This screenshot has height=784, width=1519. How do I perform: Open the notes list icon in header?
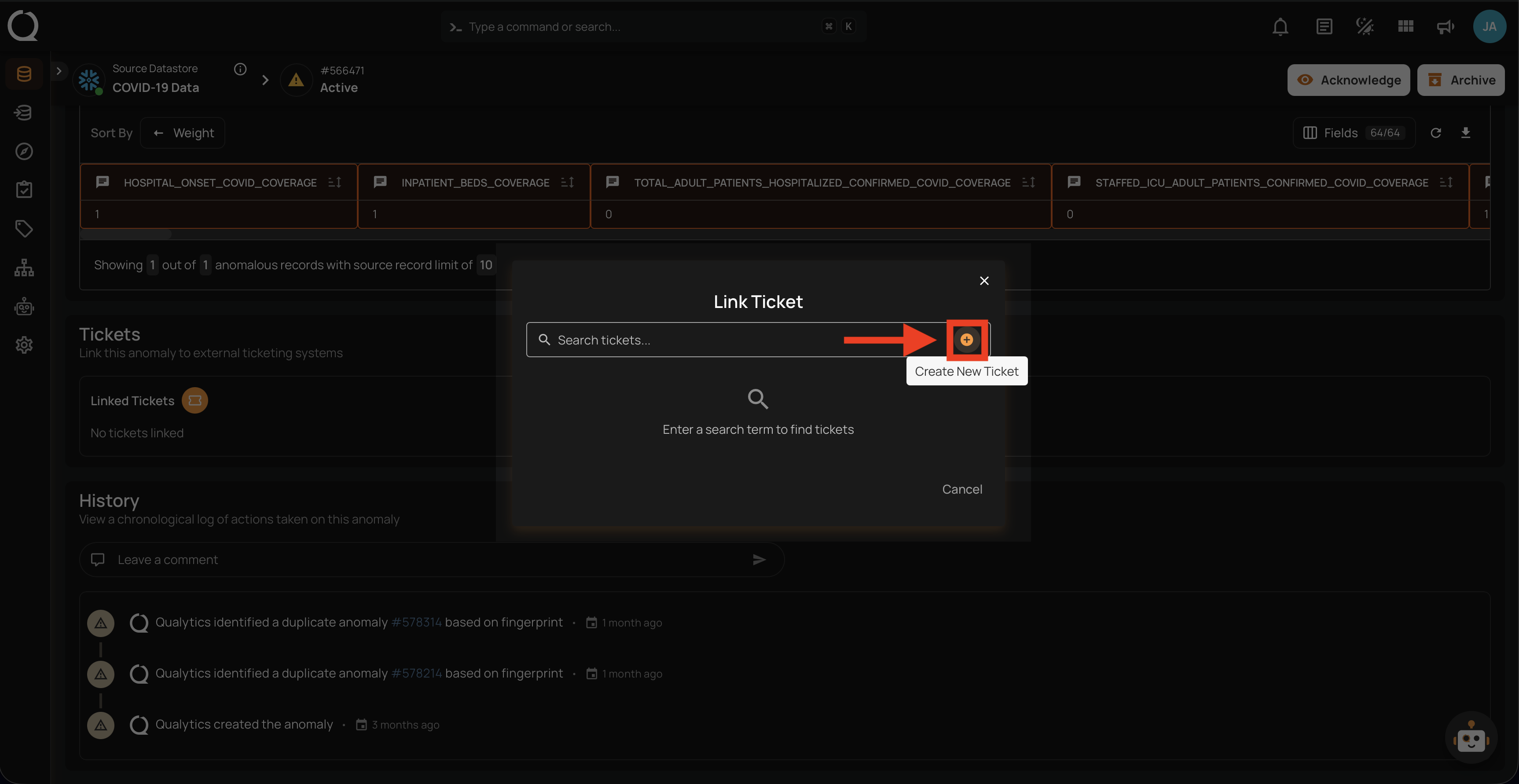tap(1324, 26)
